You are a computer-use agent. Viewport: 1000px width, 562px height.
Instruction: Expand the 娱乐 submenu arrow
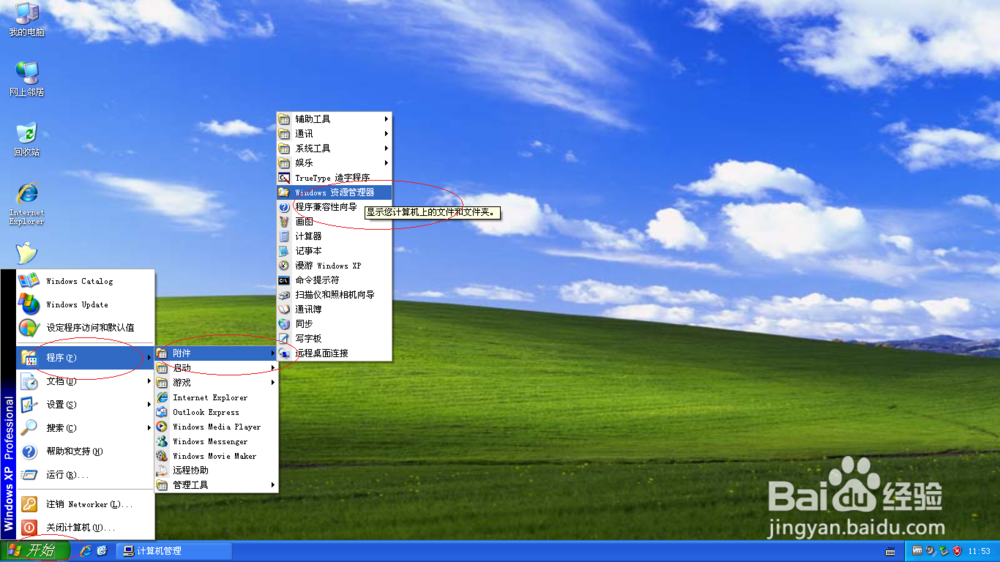[x=386, y=163]
